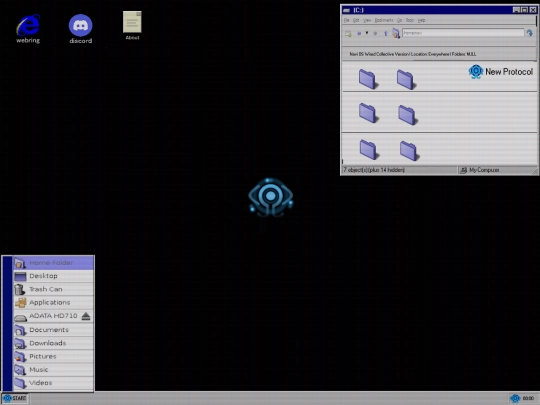Open the File menu in the C: window
Image resolution: width=540 pixels, height=405 pixels.
(346, 20)
